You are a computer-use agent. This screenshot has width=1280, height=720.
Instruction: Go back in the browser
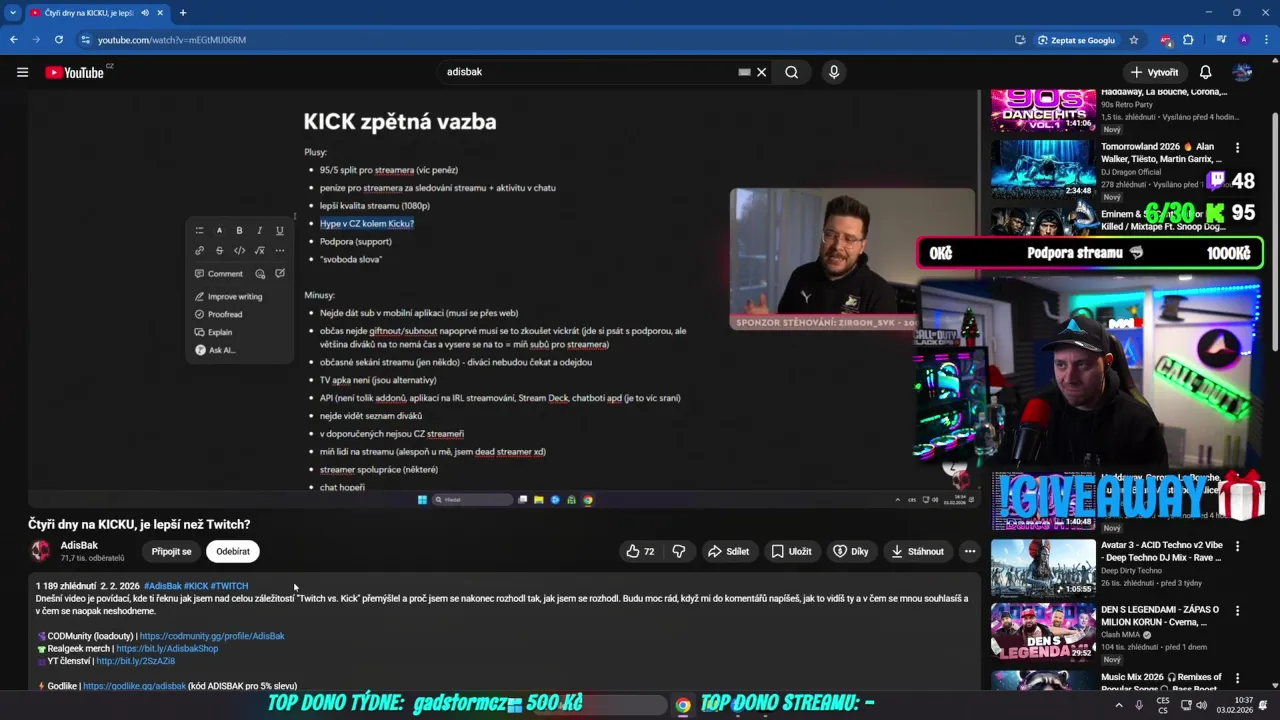[x=13, y=40]
